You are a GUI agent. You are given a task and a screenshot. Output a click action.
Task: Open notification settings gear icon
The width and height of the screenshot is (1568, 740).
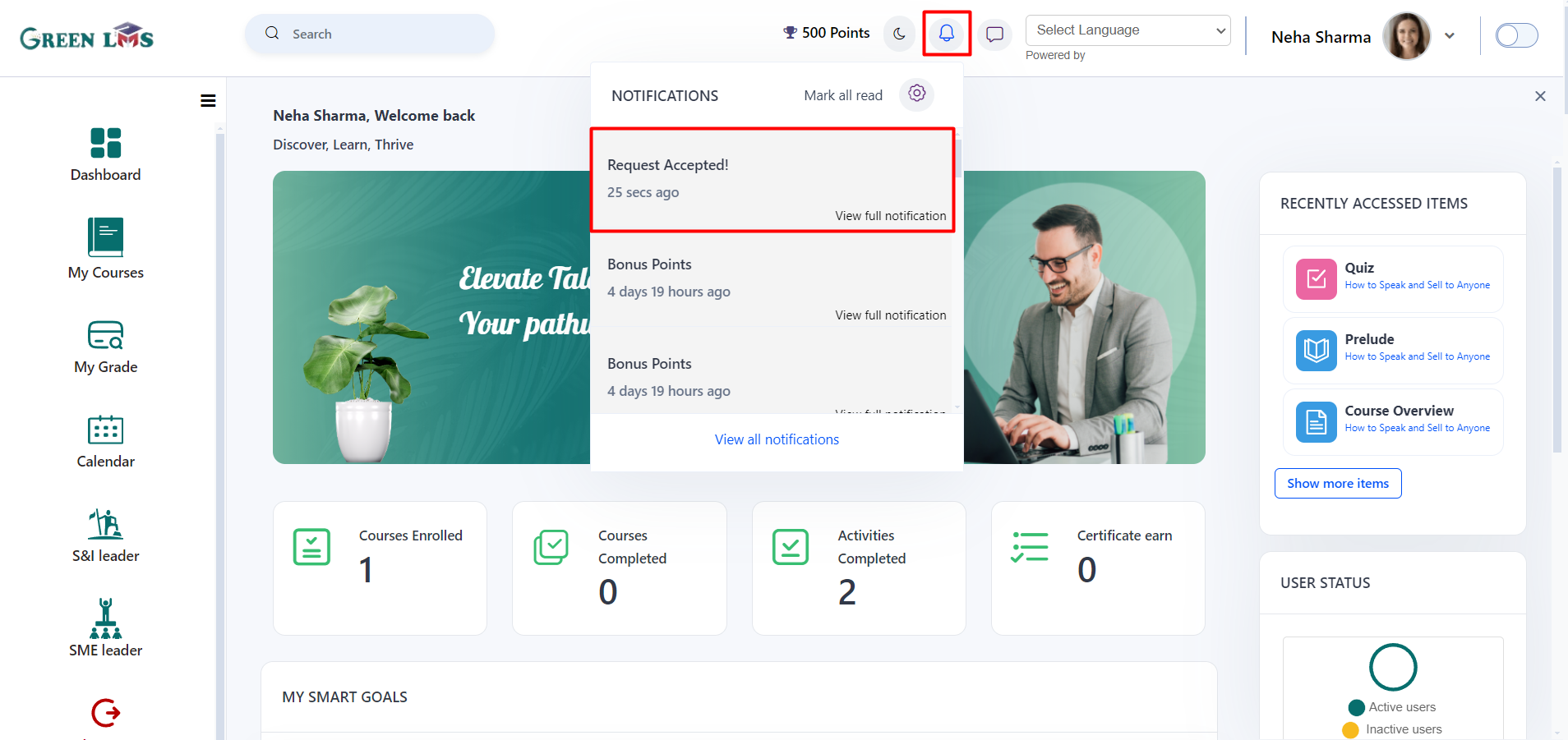917,94
